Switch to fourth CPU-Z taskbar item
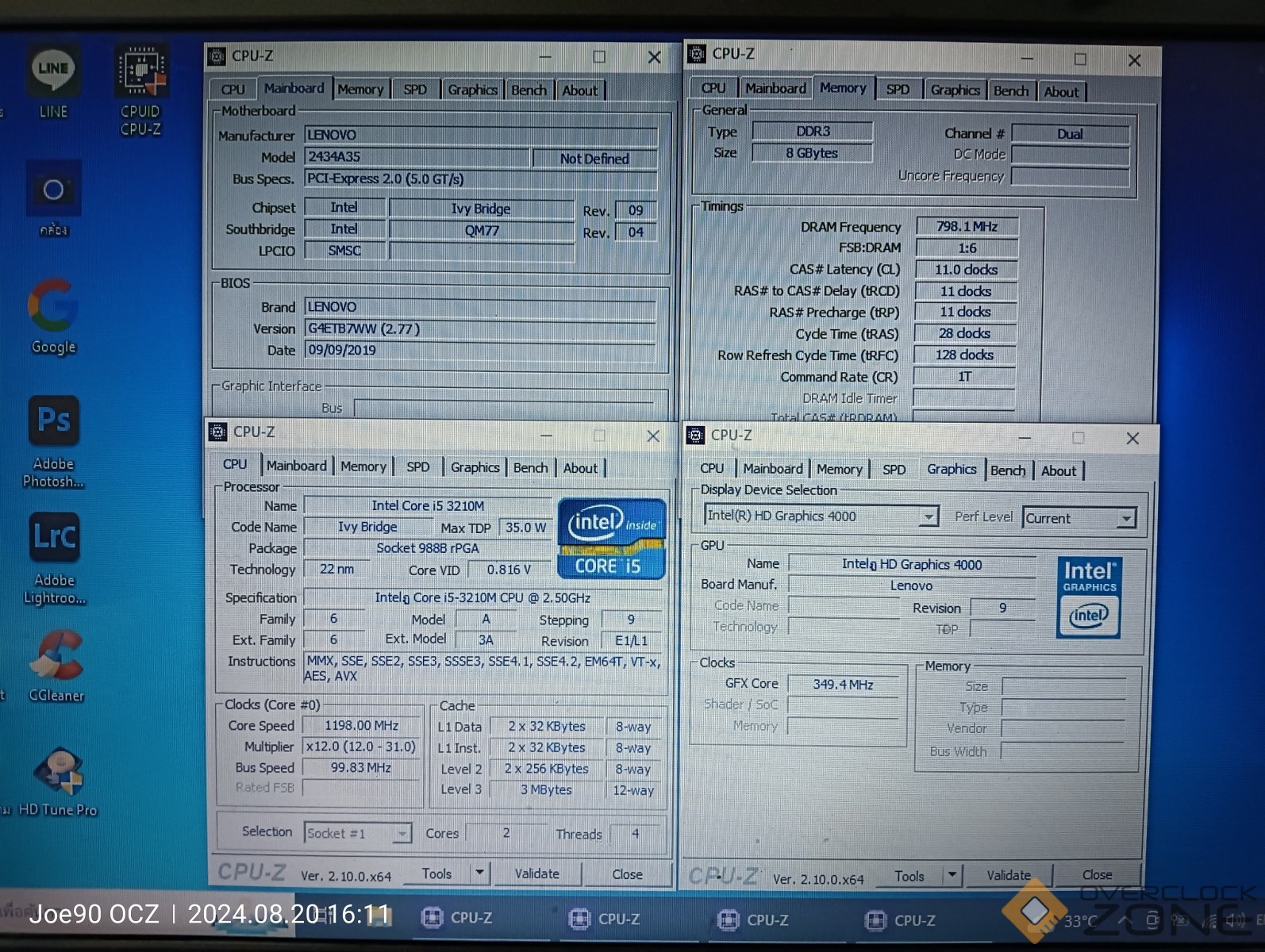This screenshot has width=1265, height=952. click(901, 920)
